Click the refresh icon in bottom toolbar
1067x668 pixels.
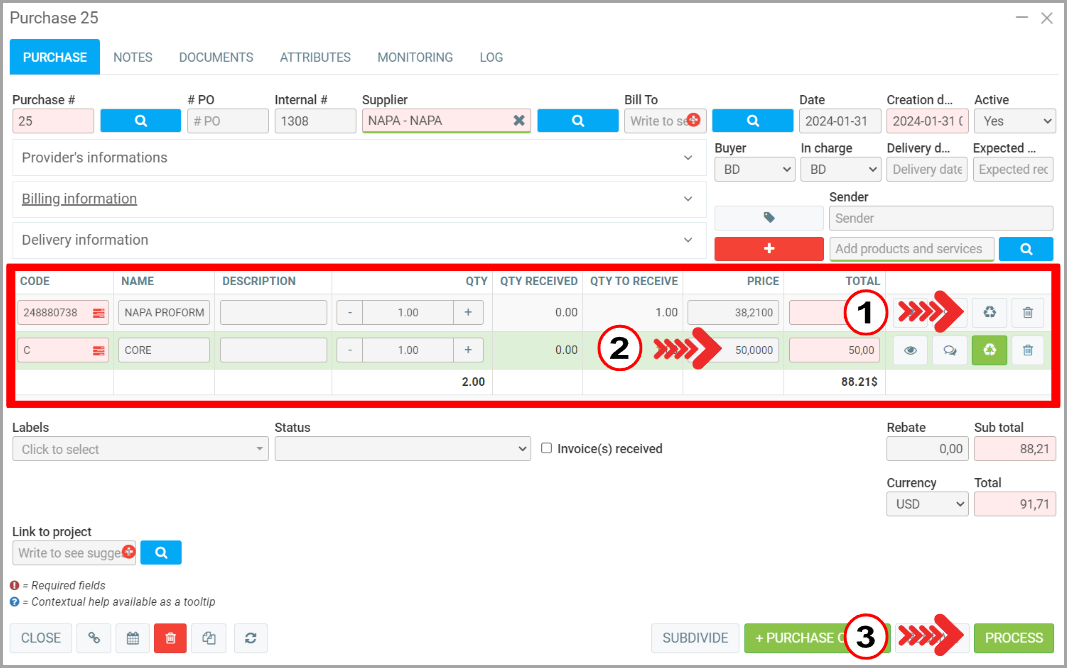pyautogui.click(x=250, y=638)
